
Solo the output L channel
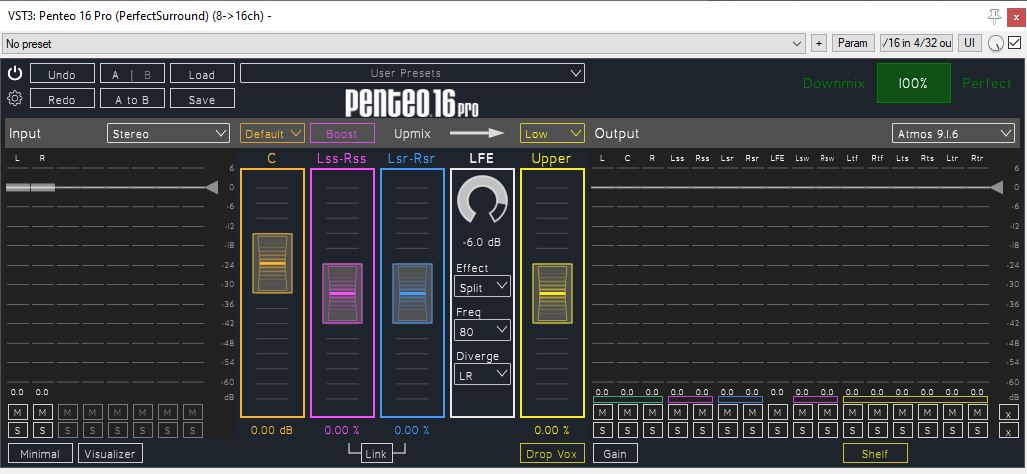pyautogui.click(x=602, y=430)
